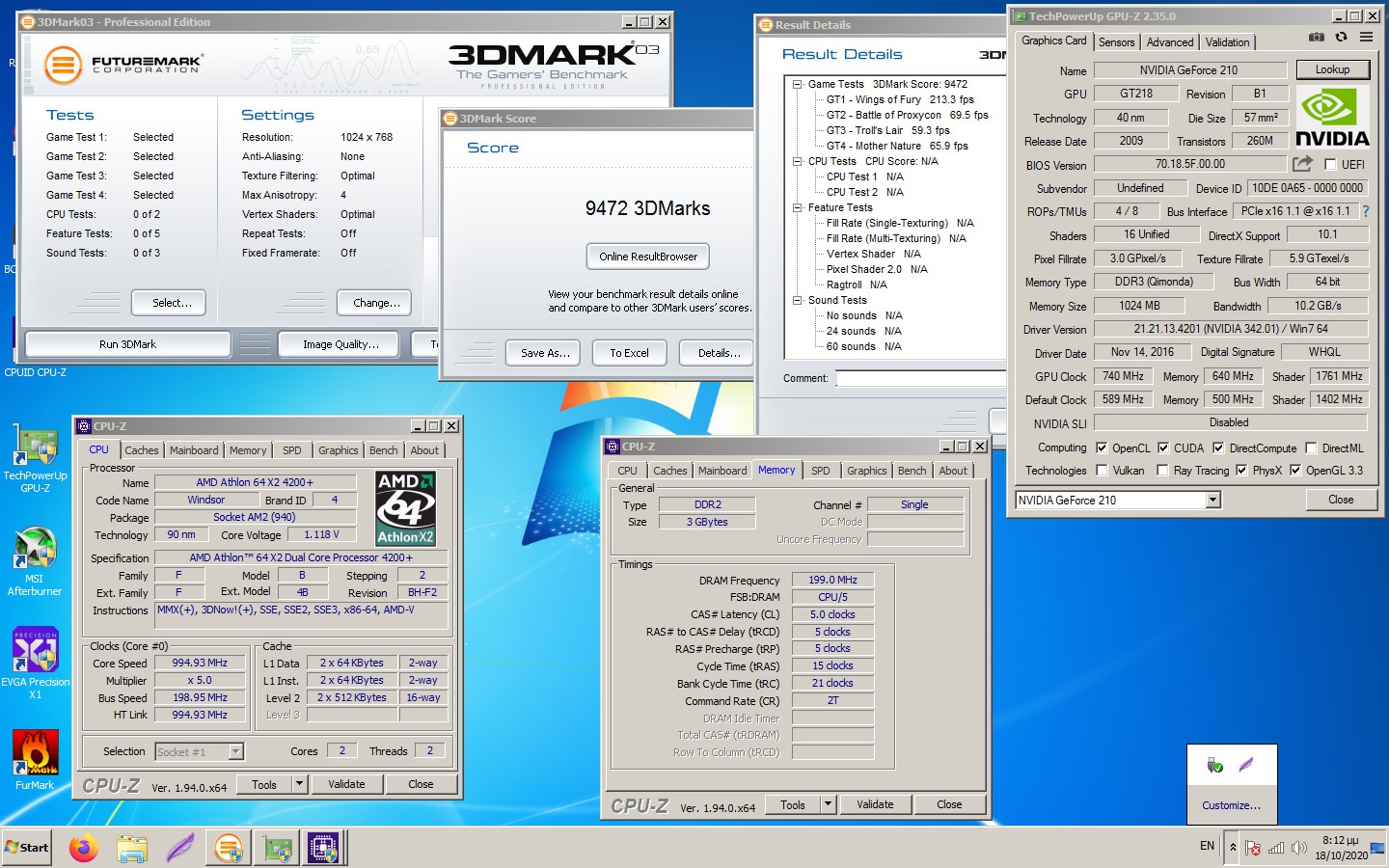
Task: Show hidden icons tray arrow
Action: click(x=1232, y=848)
